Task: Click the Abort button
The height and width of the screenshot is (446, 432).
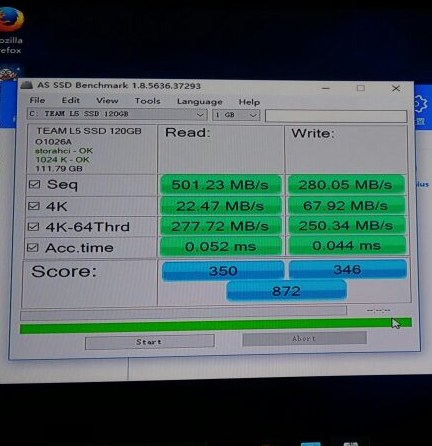Action: pyautogui.click(x=304, y=339)
